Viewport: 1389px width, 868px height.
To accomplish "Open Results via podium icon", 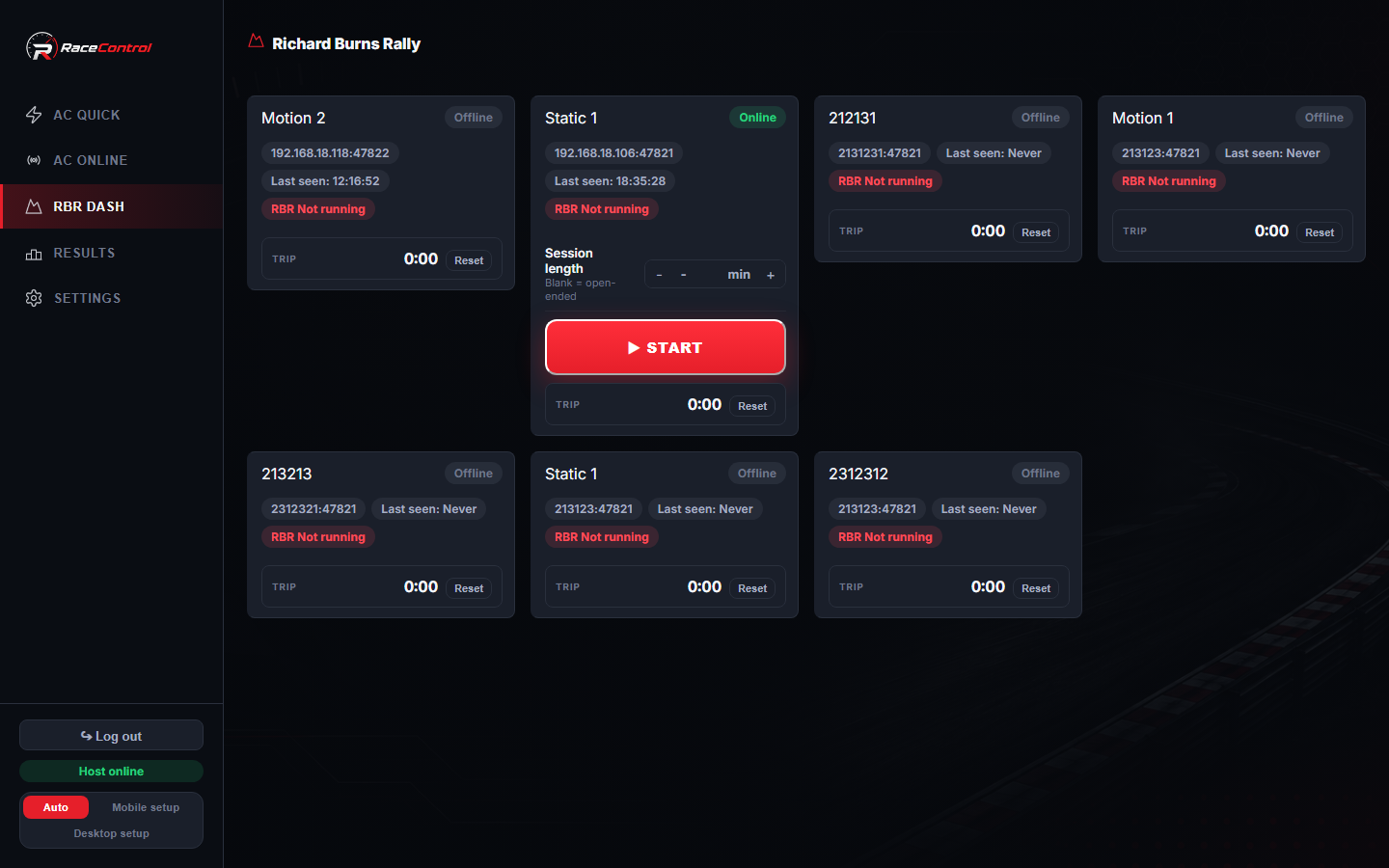I will (x=34, y=253).
